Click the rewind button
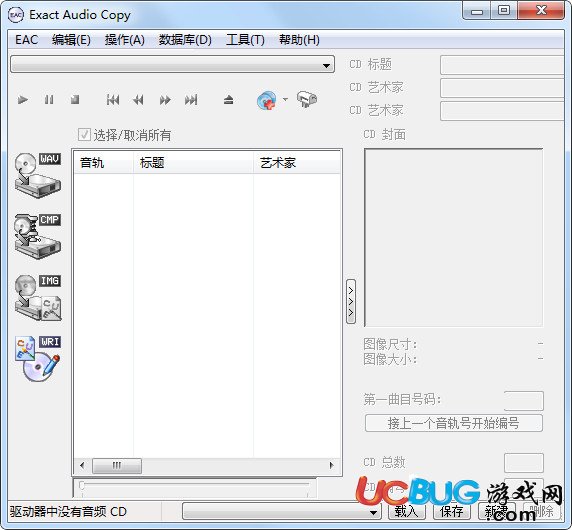Screen dimensions: 572x530 139,100
